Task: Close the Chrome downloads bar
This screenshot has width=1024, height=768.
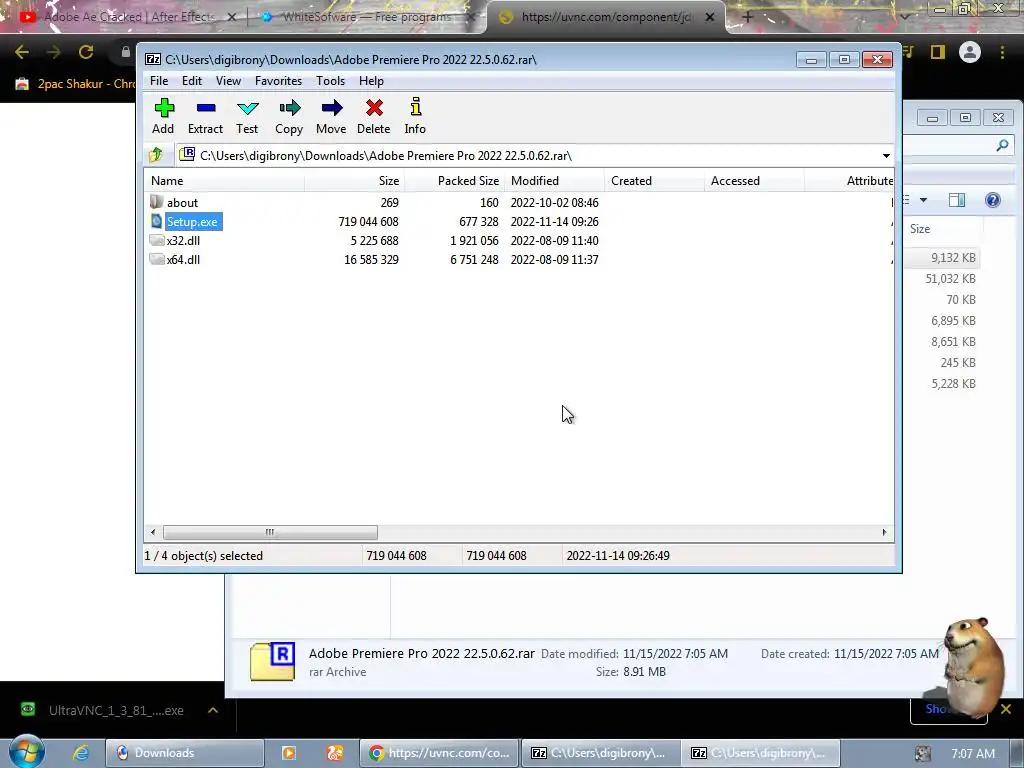Action: click(1006, 709)
